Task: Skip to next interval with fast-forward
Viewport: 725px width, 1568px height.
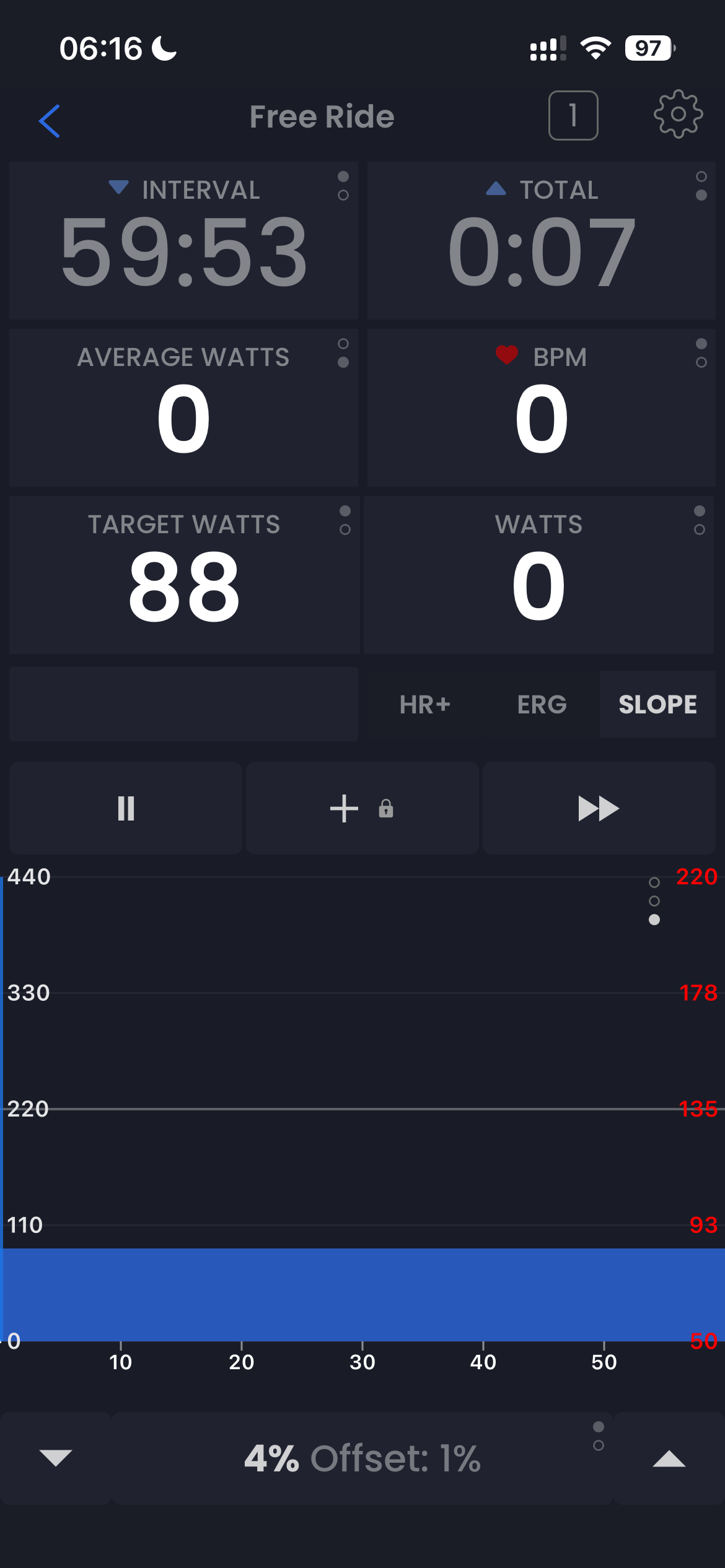Action: point(599,808)
